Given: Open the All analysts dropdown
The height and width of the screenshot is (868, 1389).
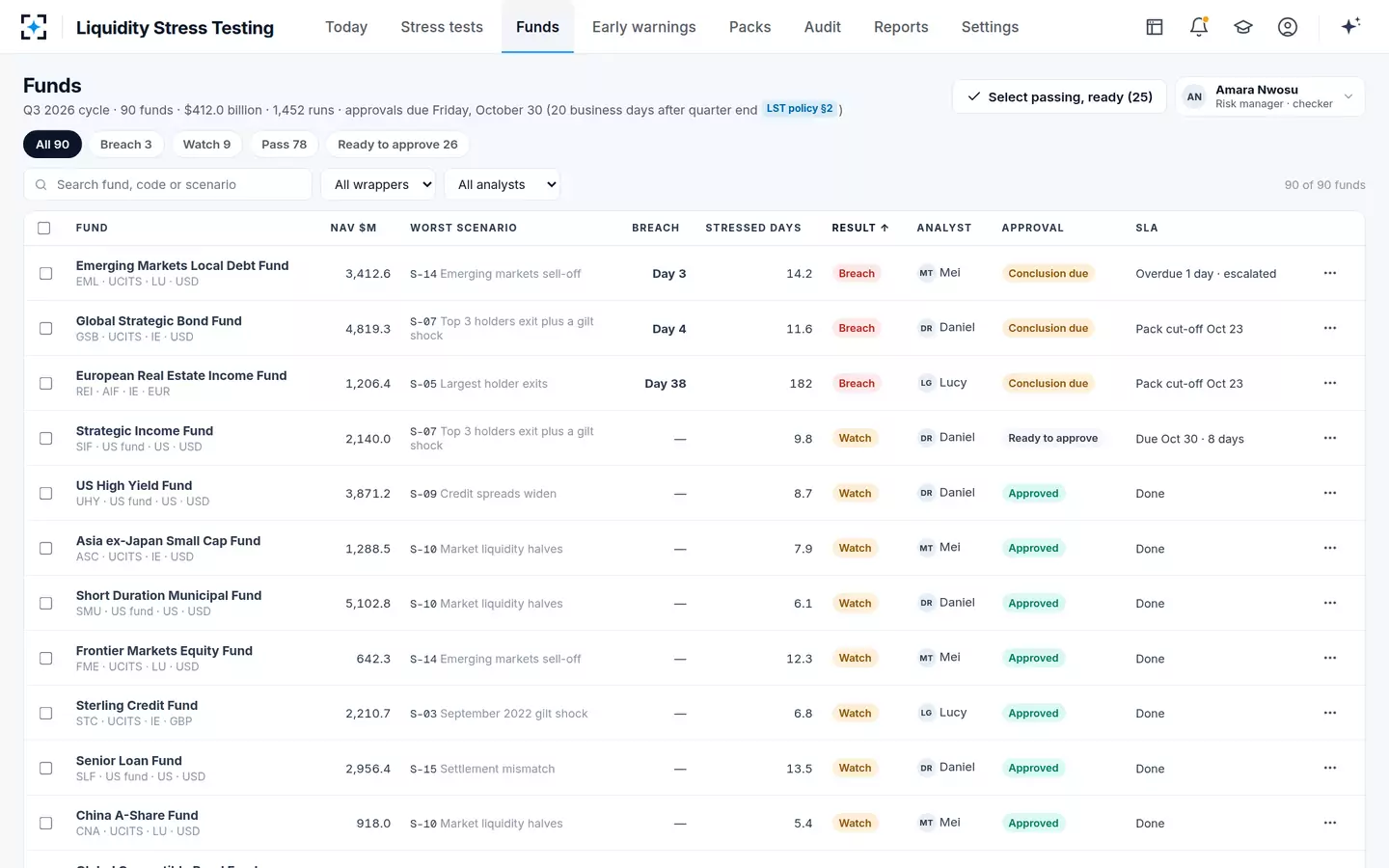Looking at the screenshot, I should click(503, 184).
